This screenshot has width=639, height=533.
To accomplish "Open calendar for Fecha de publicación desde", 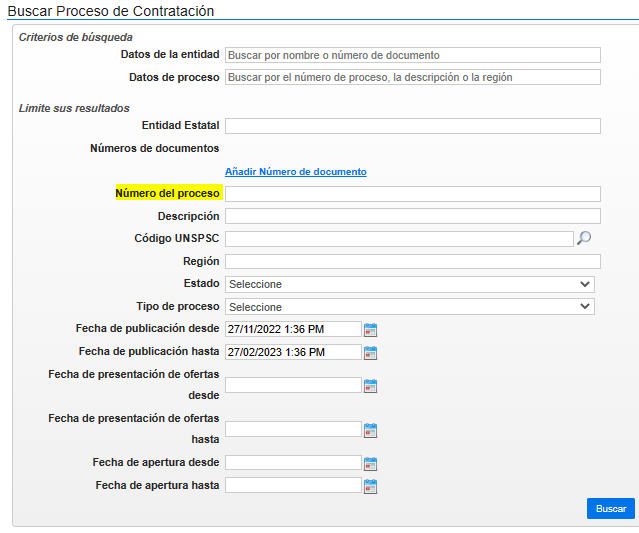I will [x=370, y=329].
